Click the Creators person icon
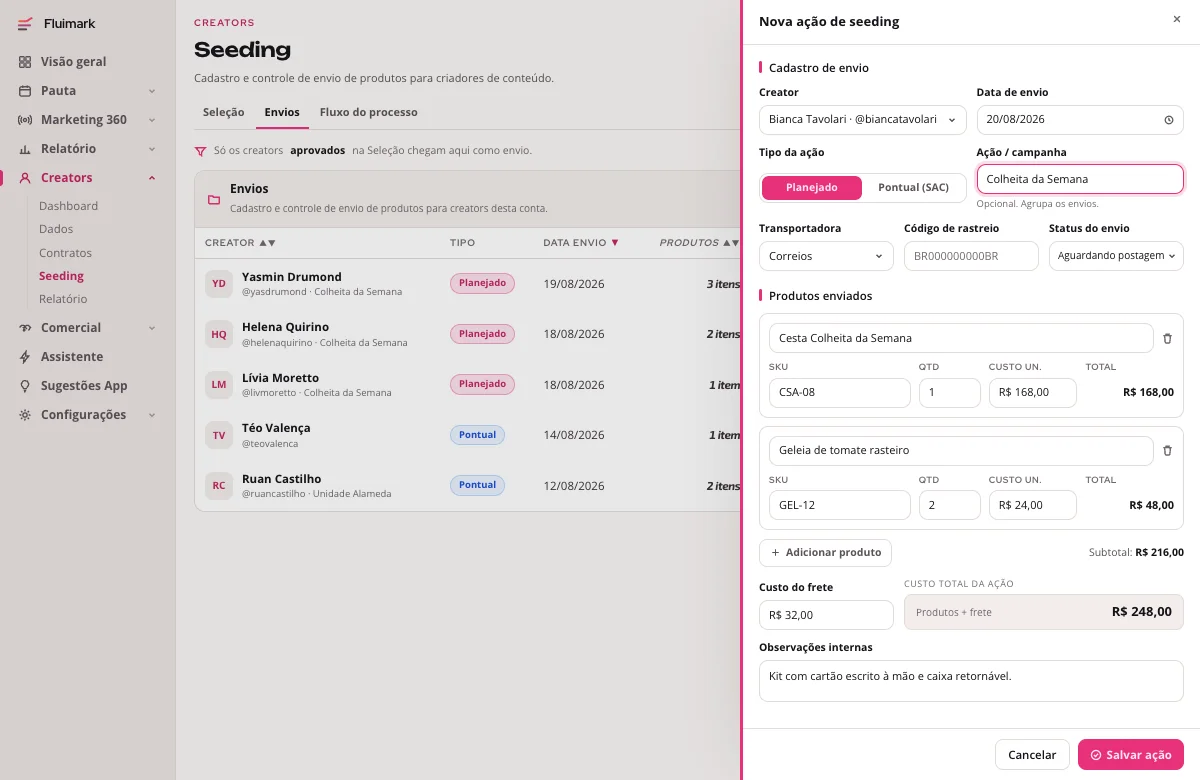Image resolution: width=1200 pixels, height=780 pixels. tap(25, 178)
